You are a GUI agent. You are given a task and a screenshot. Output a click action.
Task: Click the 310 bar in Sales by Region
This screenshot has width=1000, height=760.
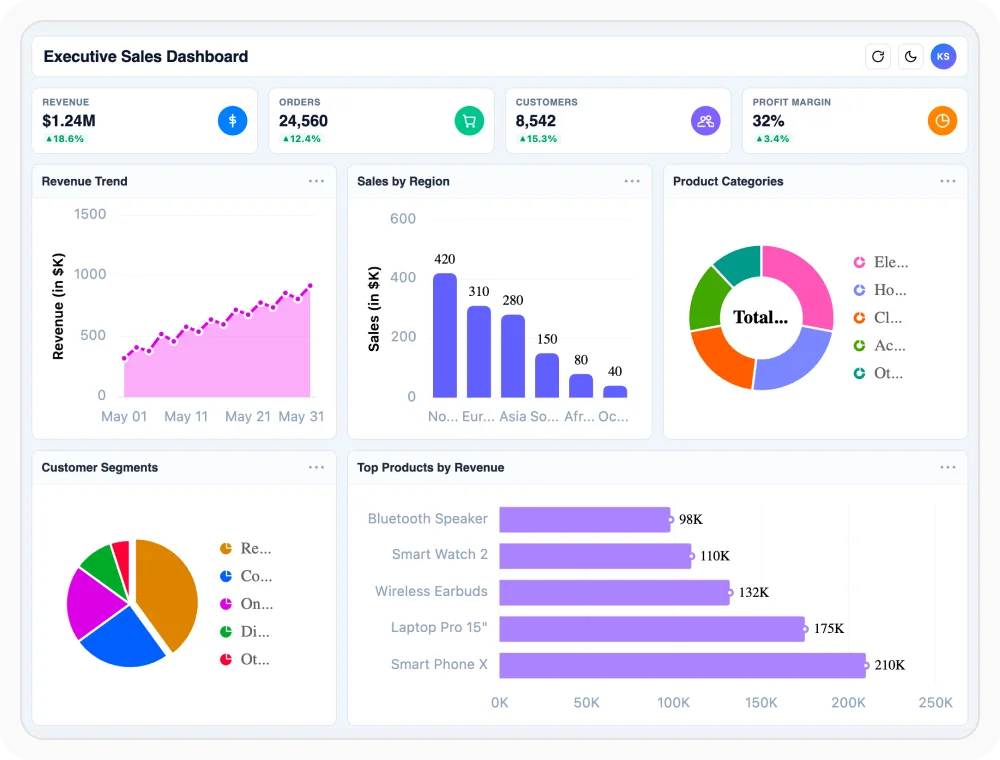pyautogui.click(x=479, y=352)
